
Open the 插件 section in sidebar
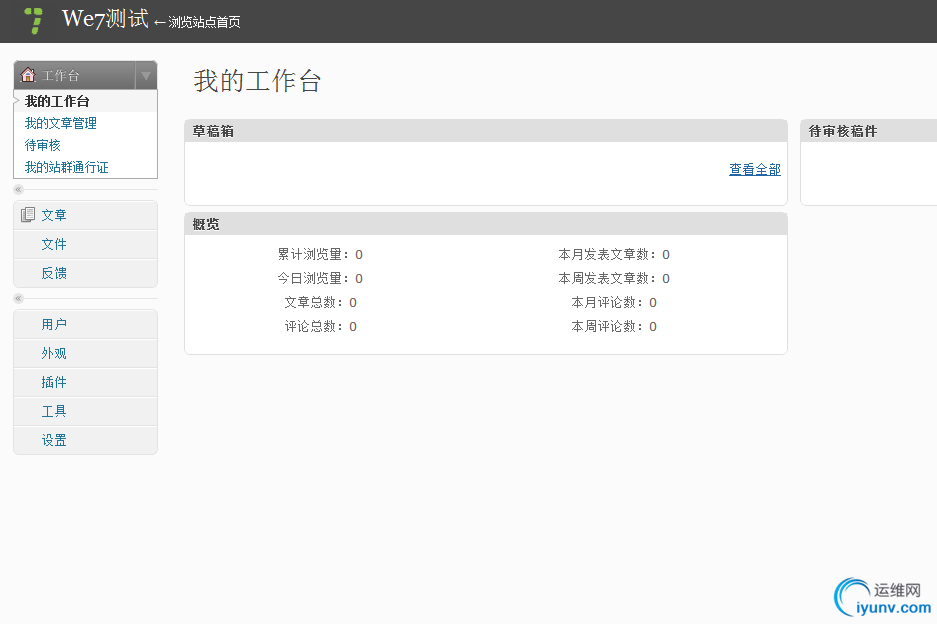(54, 382)
